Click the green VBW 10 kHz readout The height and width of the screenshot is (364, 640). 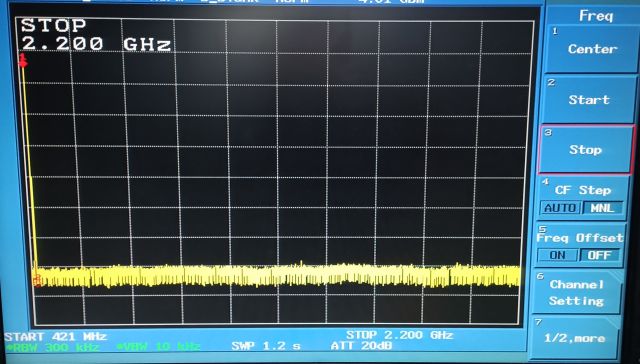[158, 347]
